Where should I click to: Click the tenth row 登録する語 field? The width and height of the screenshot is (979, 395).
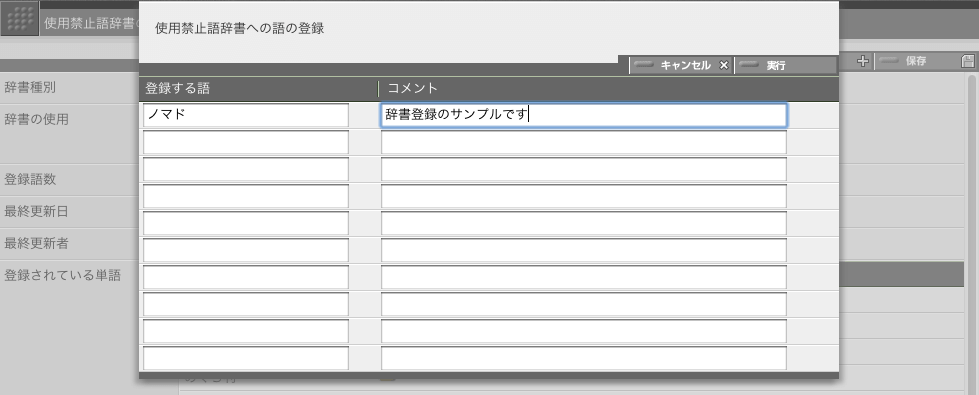coord(246,358)
